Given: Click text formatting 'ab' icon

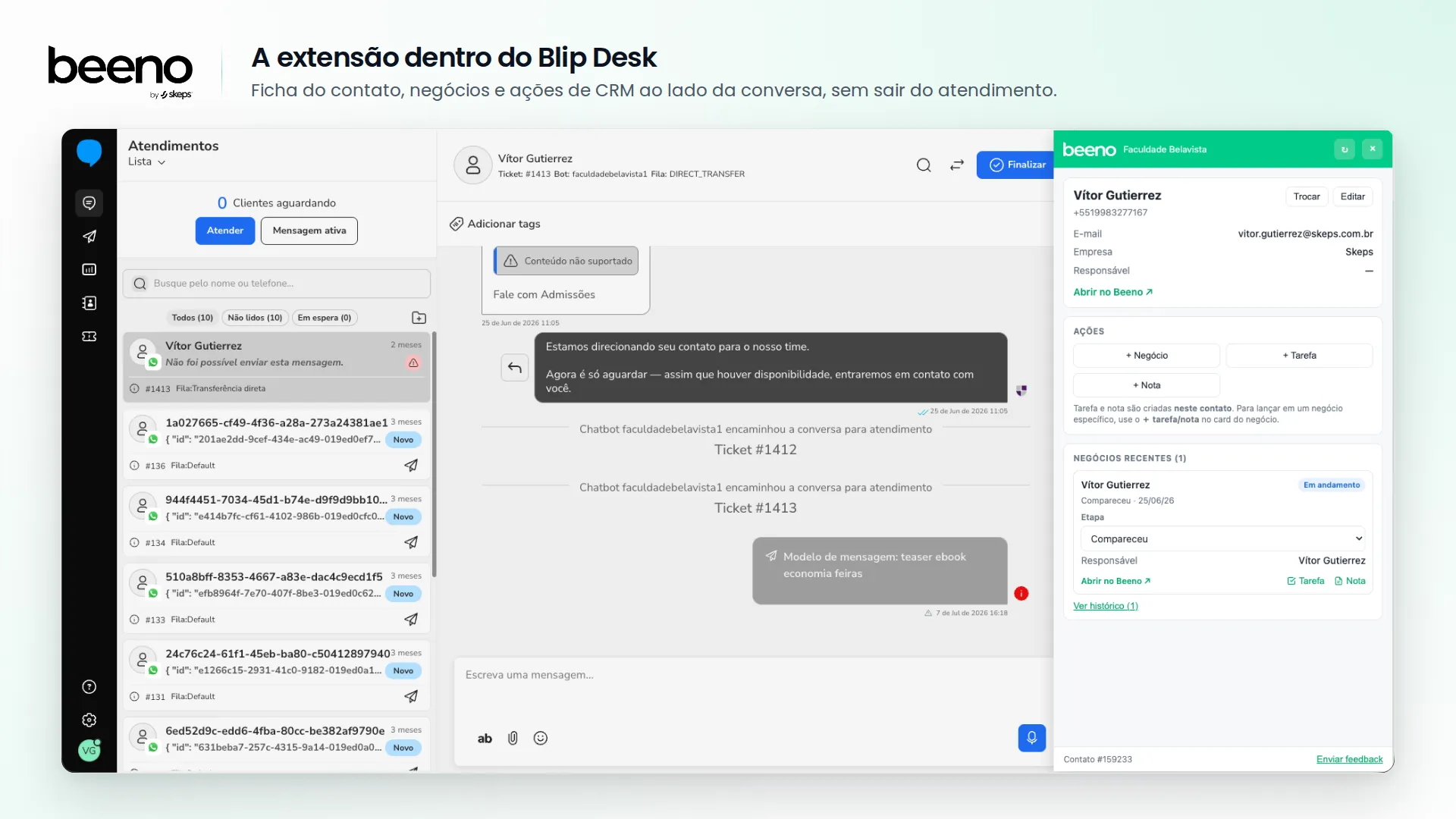Looking at the screenshot, I should coord(485,738).
